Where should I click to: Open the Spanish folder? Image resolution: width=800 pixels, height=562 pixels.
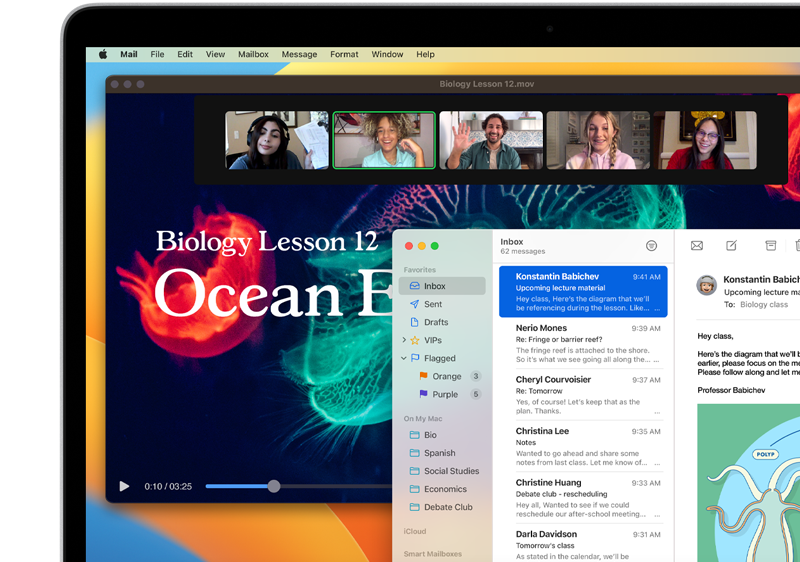[442, 453]
